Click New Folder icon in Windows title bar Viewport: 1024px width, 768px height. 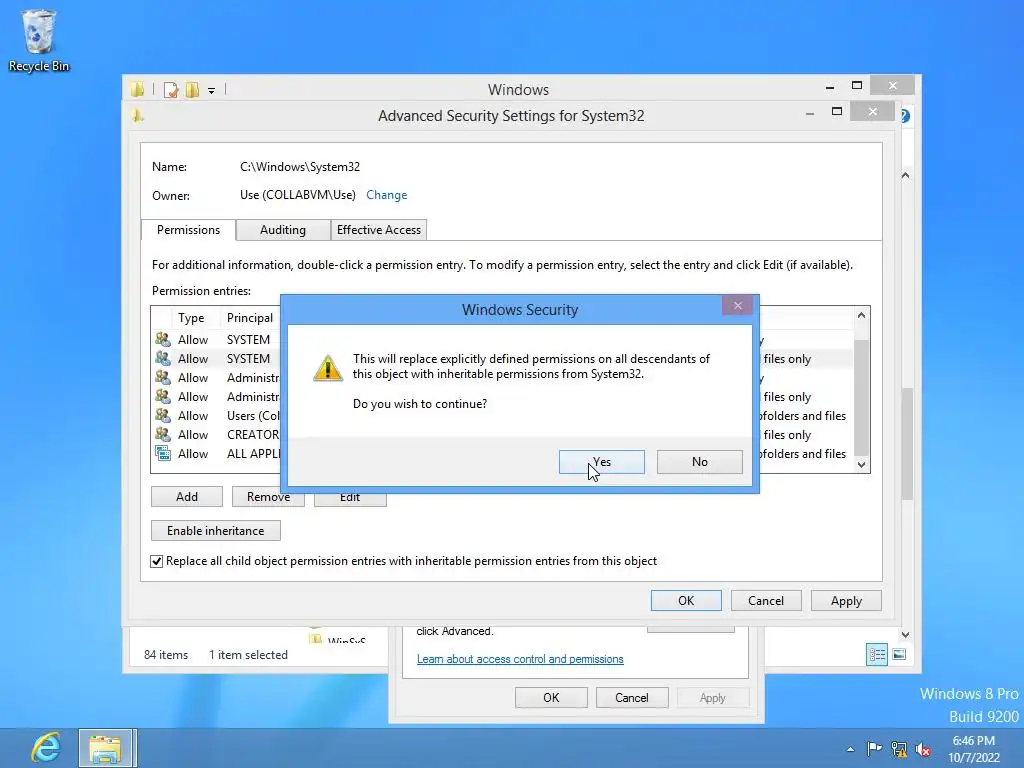pos(192,89)
